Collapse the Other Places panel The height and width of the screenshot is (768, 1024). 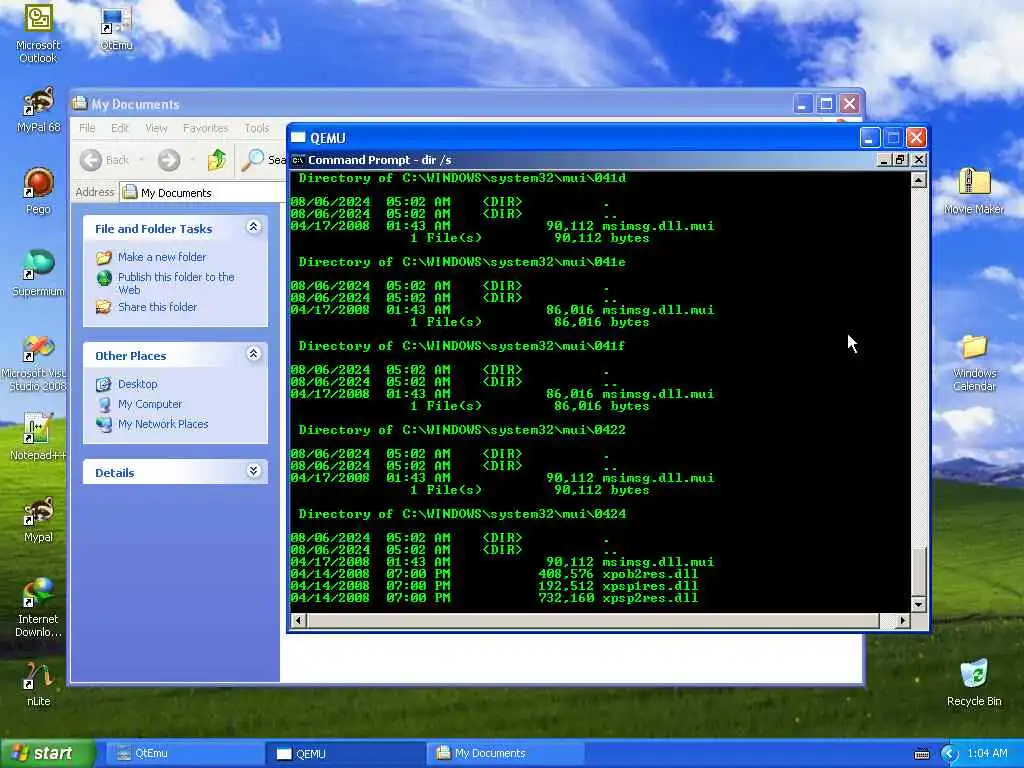tap(253, 354)
